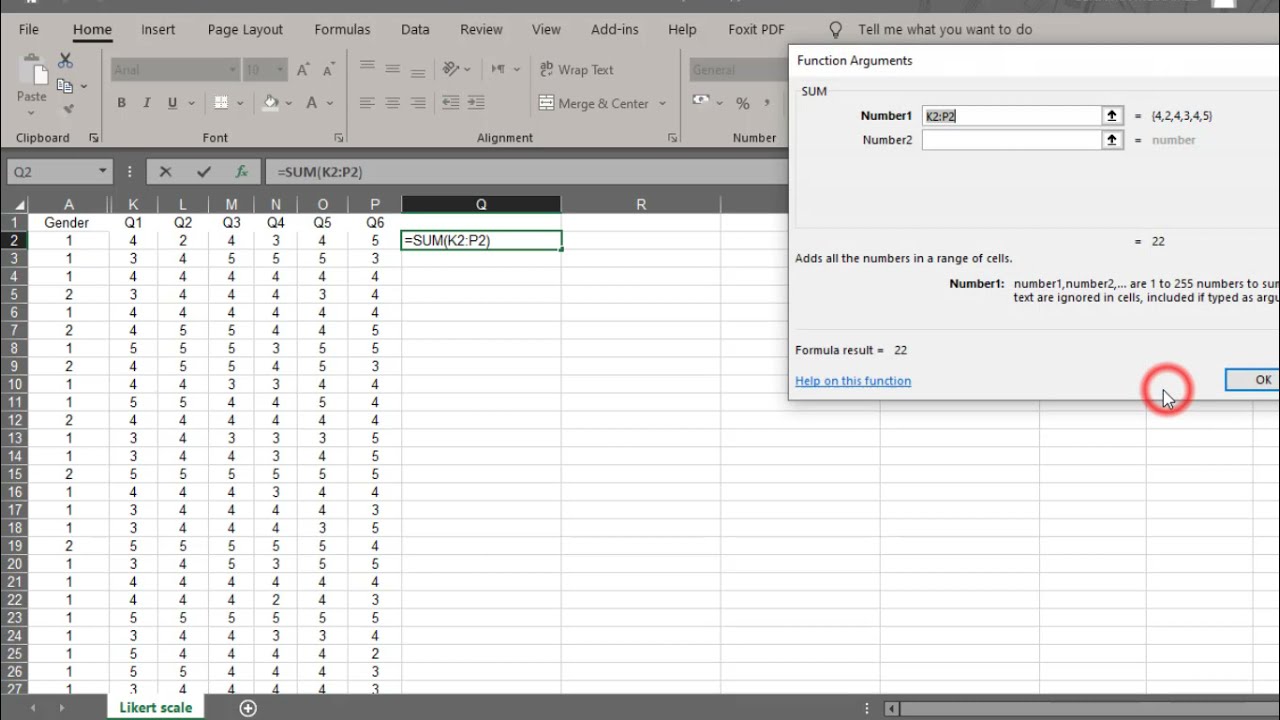The image size is (1280, 720).
Task: Switch to the Insert tab
Action: (158, 29)
